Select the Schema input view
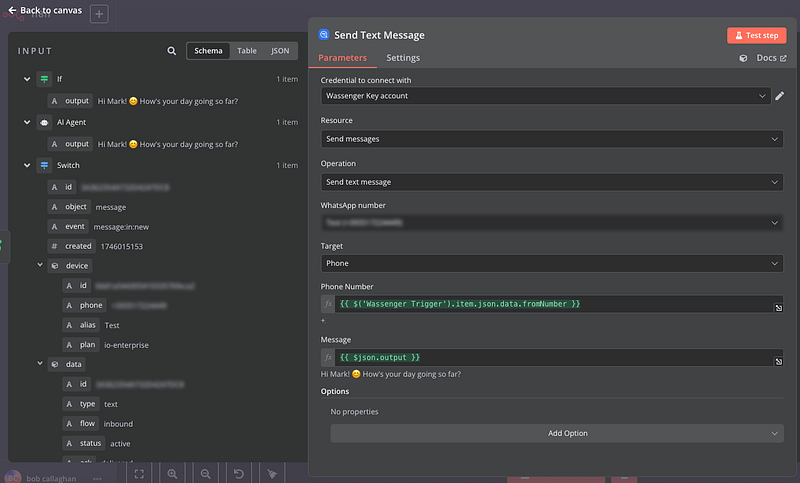This screenshot has width=800, height=483. click(209, 51)
